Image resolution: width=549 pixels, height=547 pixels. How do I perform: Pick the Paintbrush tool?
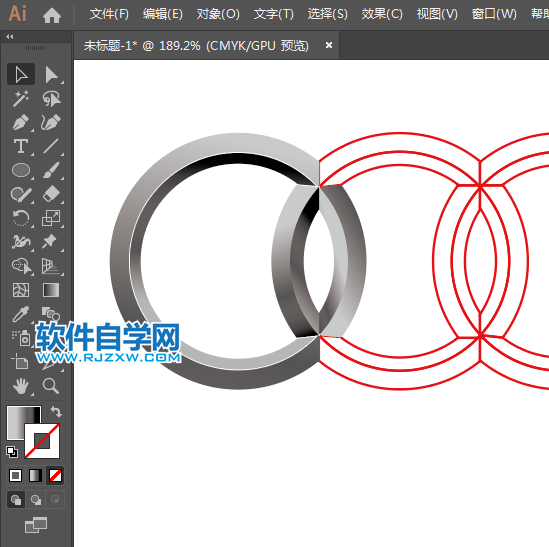point(51,170)
